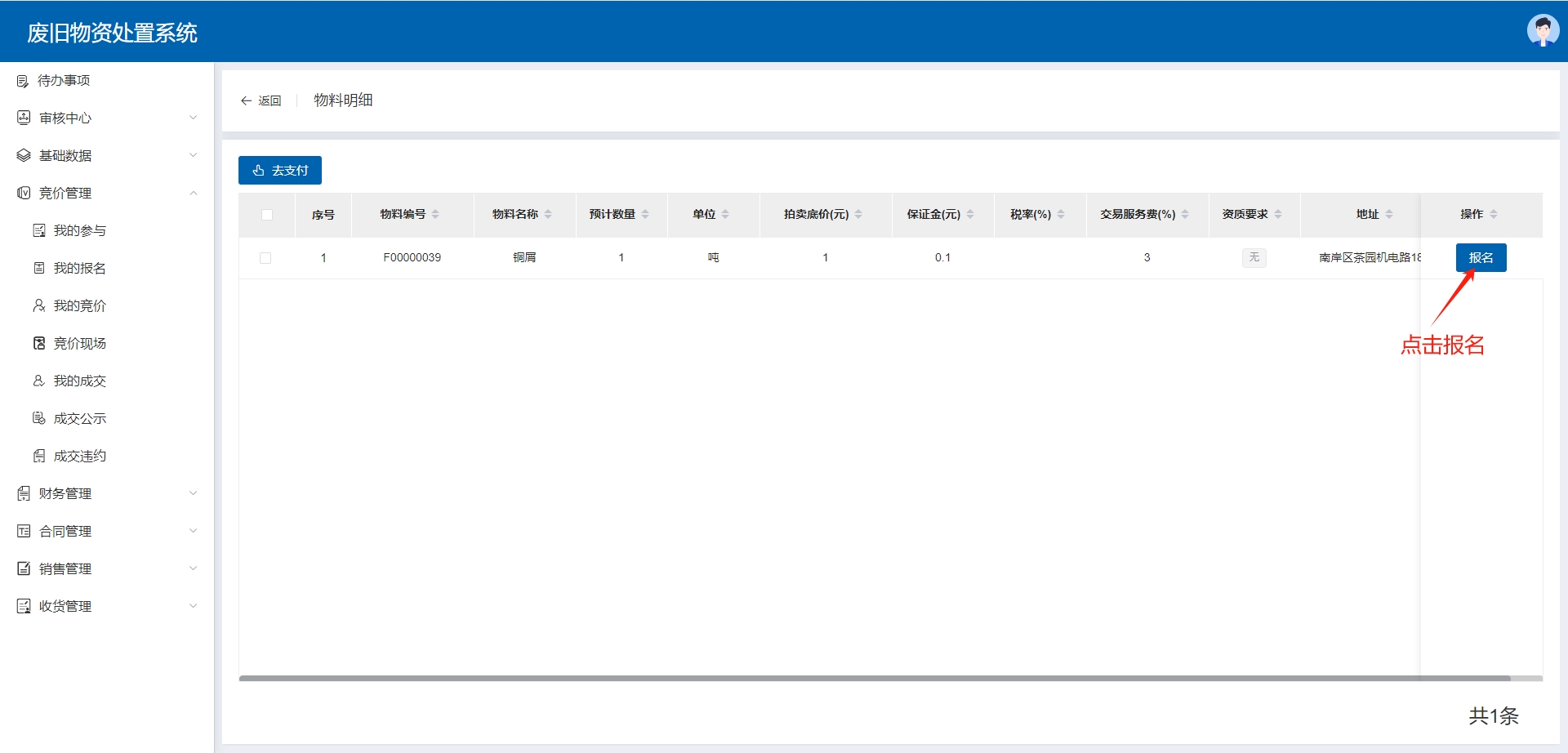The height and width of the screenshot is (753, 1568).
Task: Expand the 财务管理 menu chevron
Action: coord(193,493)
